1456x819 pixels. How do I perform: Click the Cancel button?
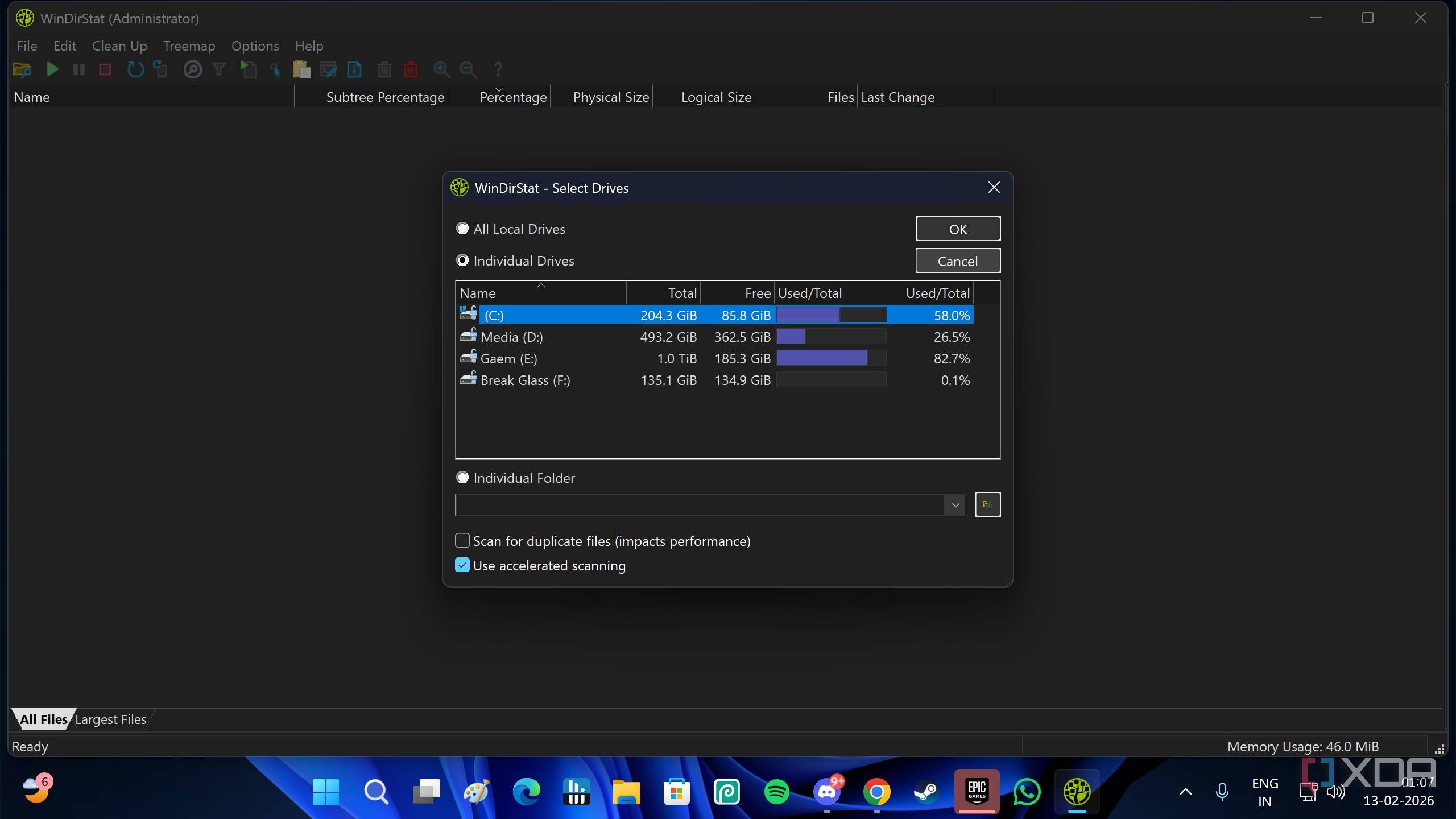tap(958, 261)
